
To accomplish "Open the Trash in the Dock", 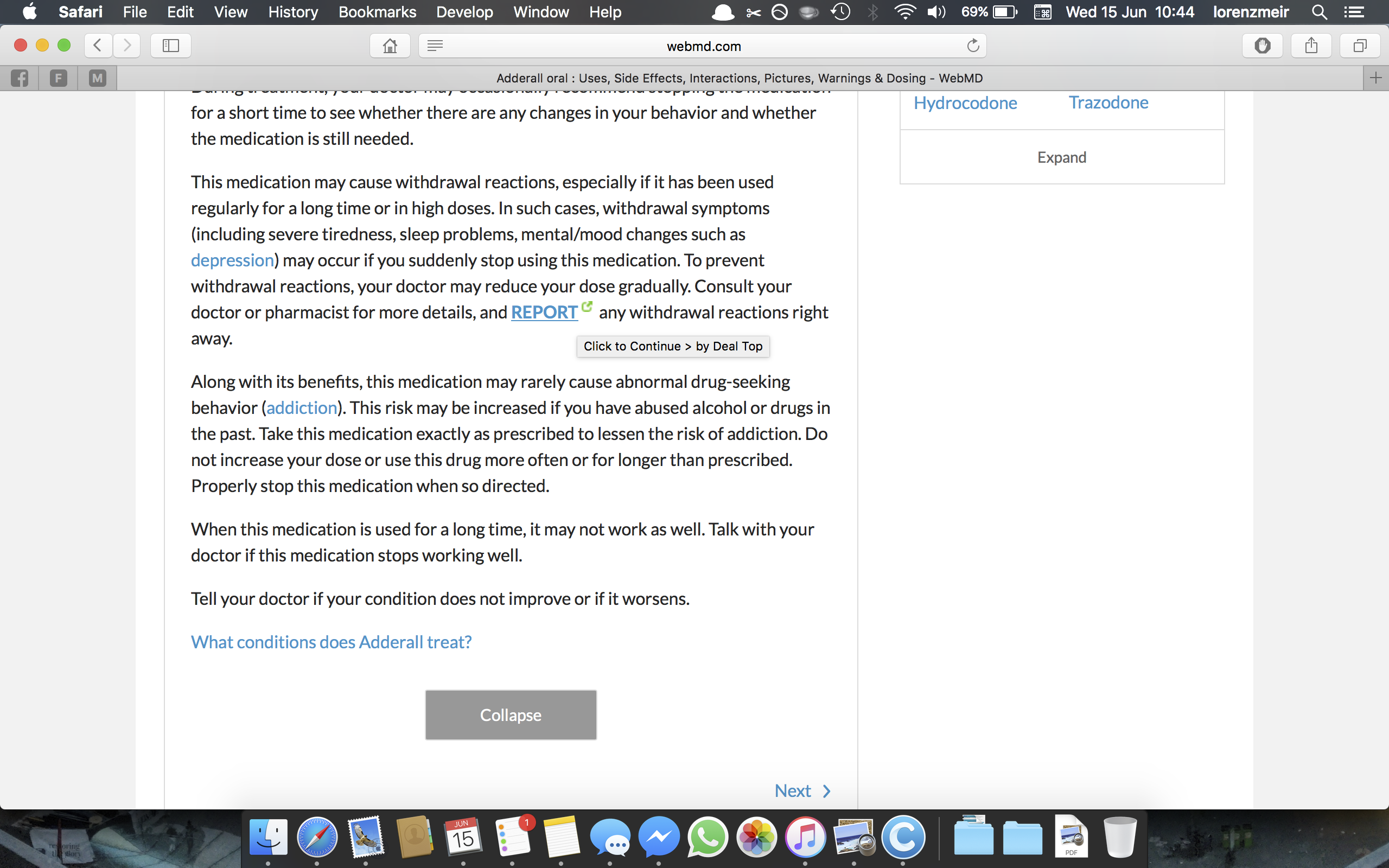I will tap(1120, 838).
